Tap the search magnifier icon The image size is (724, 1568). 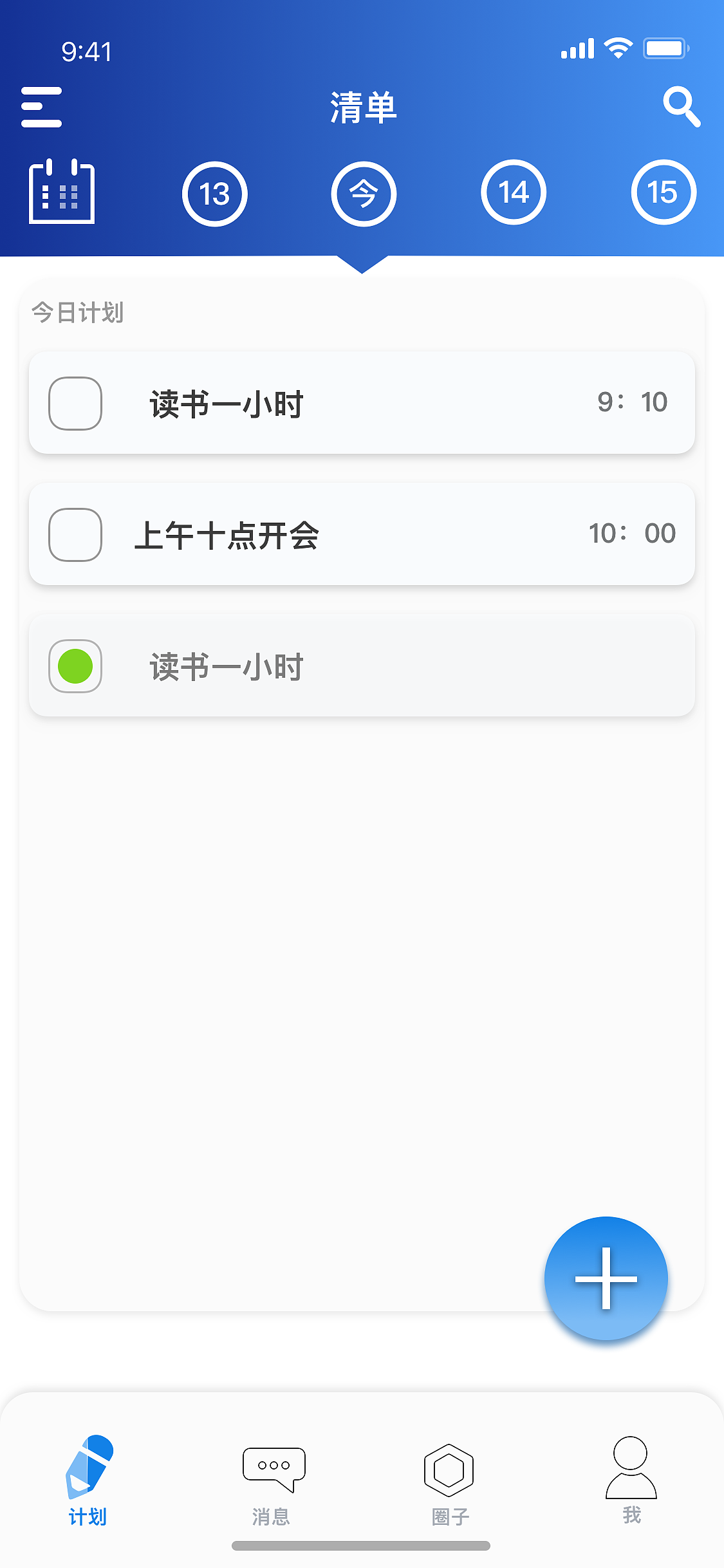[x=681, y=107]
